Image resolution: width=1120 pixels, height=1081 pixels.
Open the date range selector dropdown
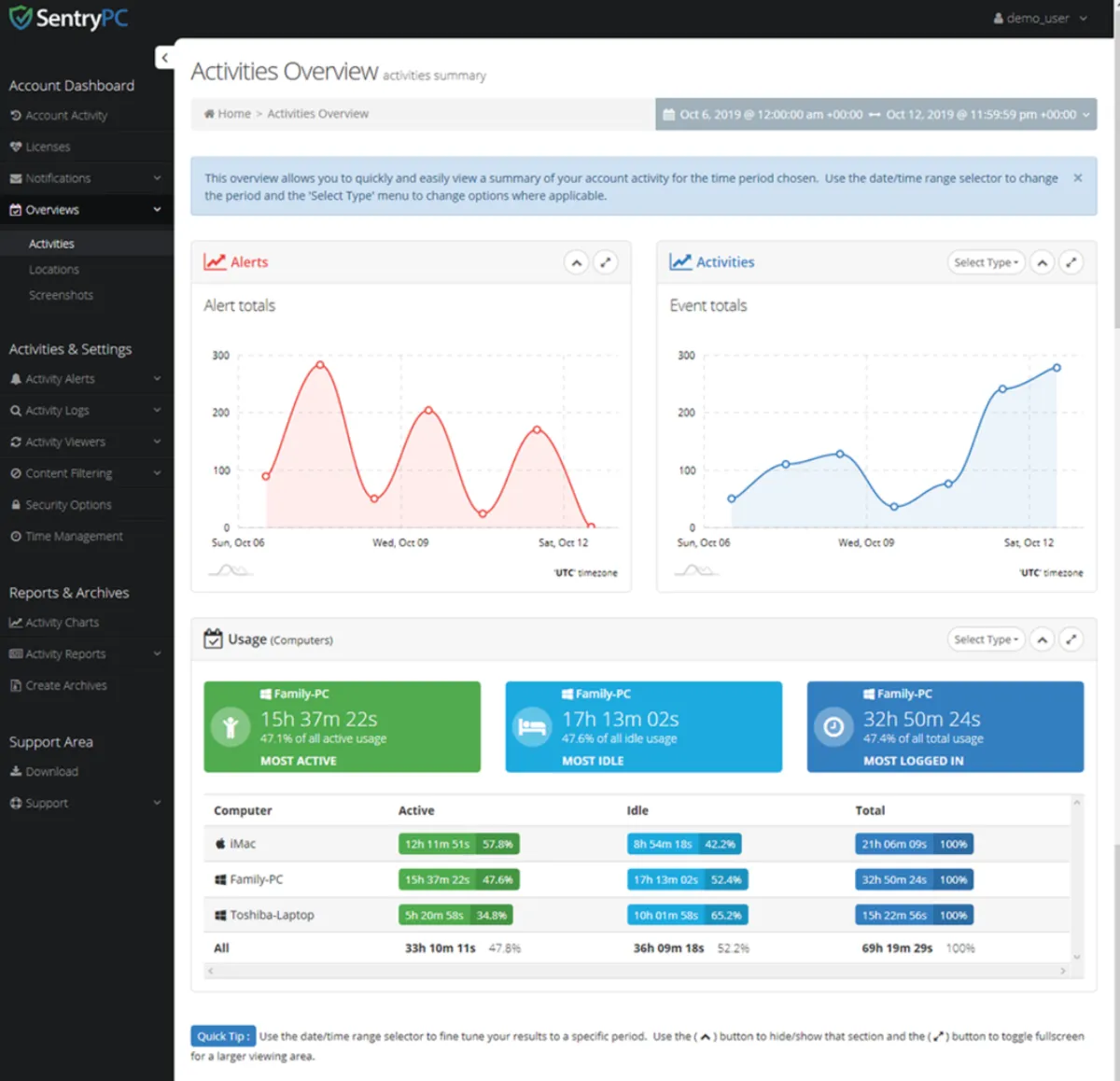click(x=875, y=115)
